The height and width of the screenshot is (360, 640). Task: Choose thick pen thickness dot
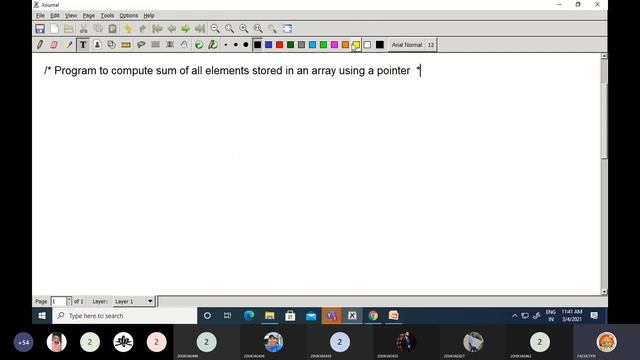[246, 45]
